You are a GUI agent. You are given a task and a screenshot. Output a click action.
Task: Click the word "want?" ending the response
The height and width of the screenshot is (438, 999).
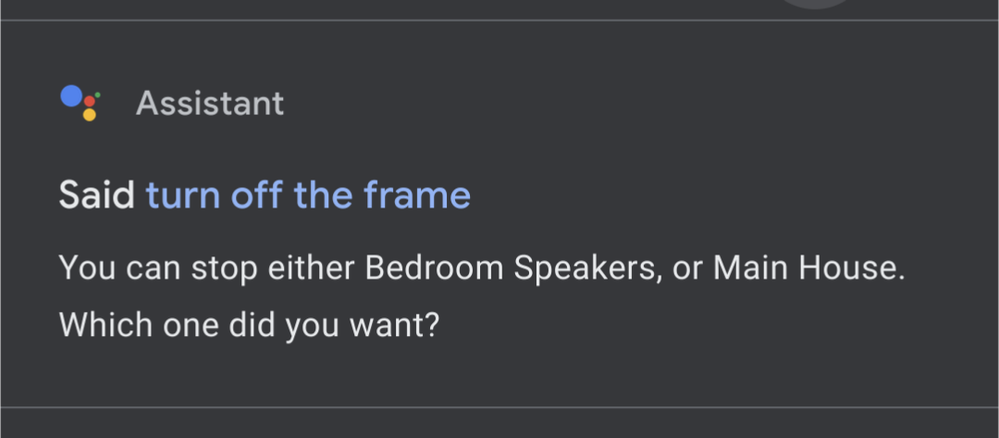click(394, 326)
